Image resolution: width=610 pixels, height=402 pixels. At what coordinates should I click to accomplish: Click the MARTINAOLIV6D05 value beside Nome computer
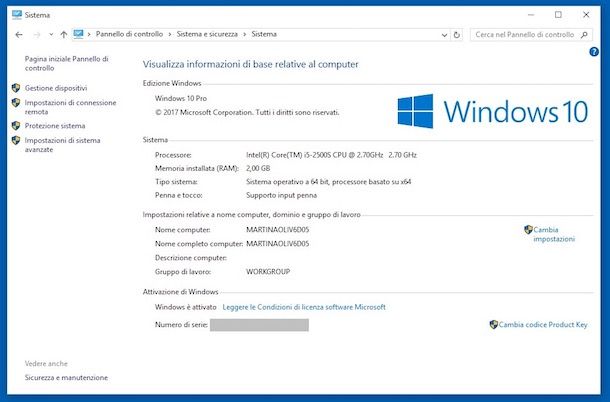pos(277,230)
